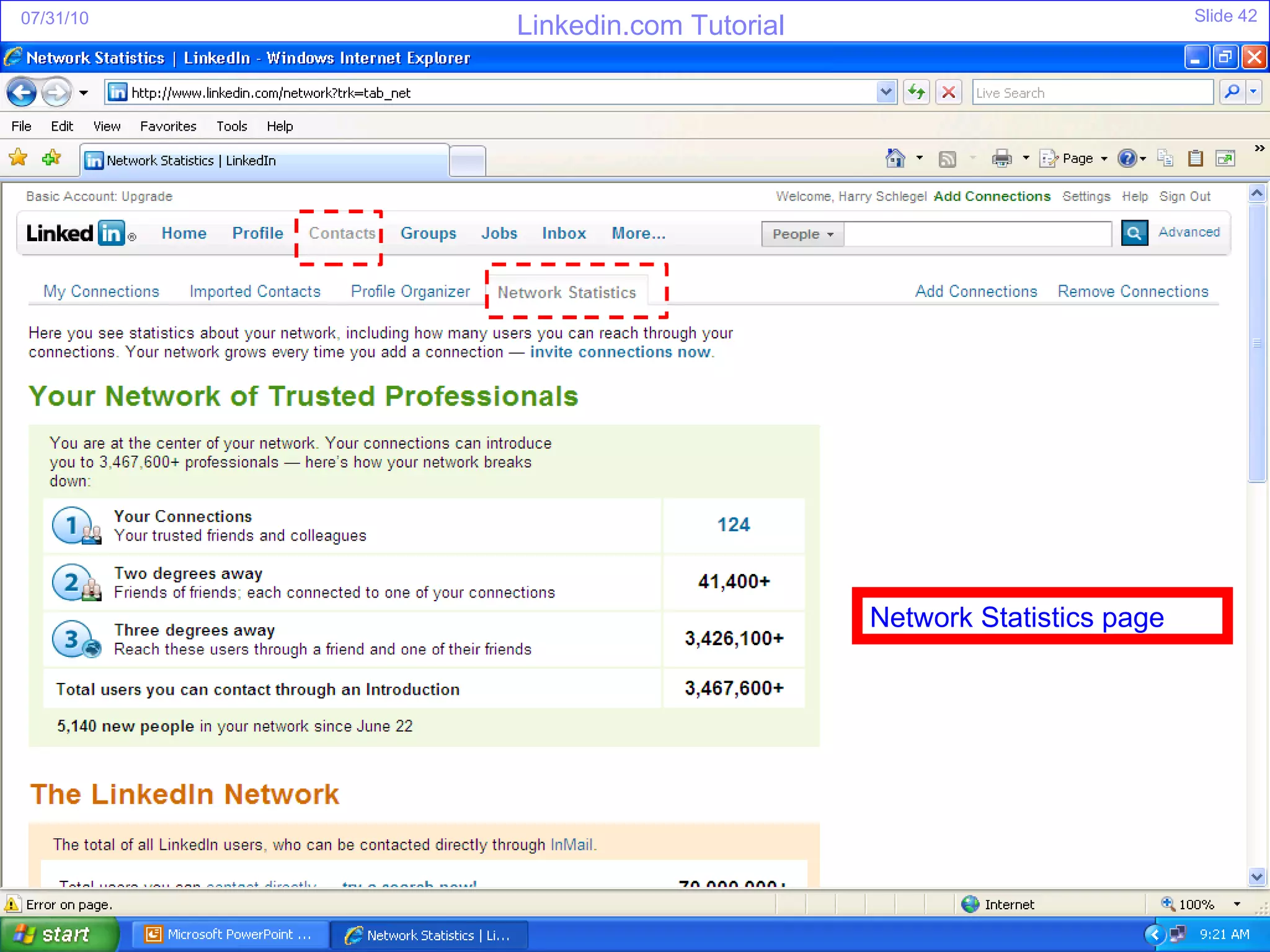Switch to the Profile Organizer sub-tab

tap(411, 291)
